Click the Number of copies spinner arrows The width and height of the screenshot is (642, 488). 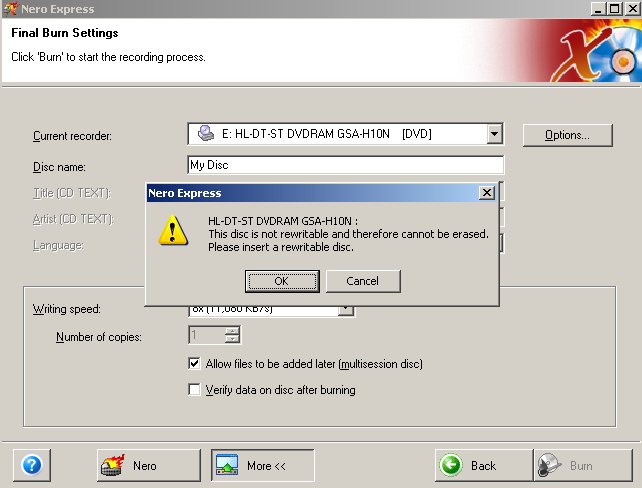233,337
